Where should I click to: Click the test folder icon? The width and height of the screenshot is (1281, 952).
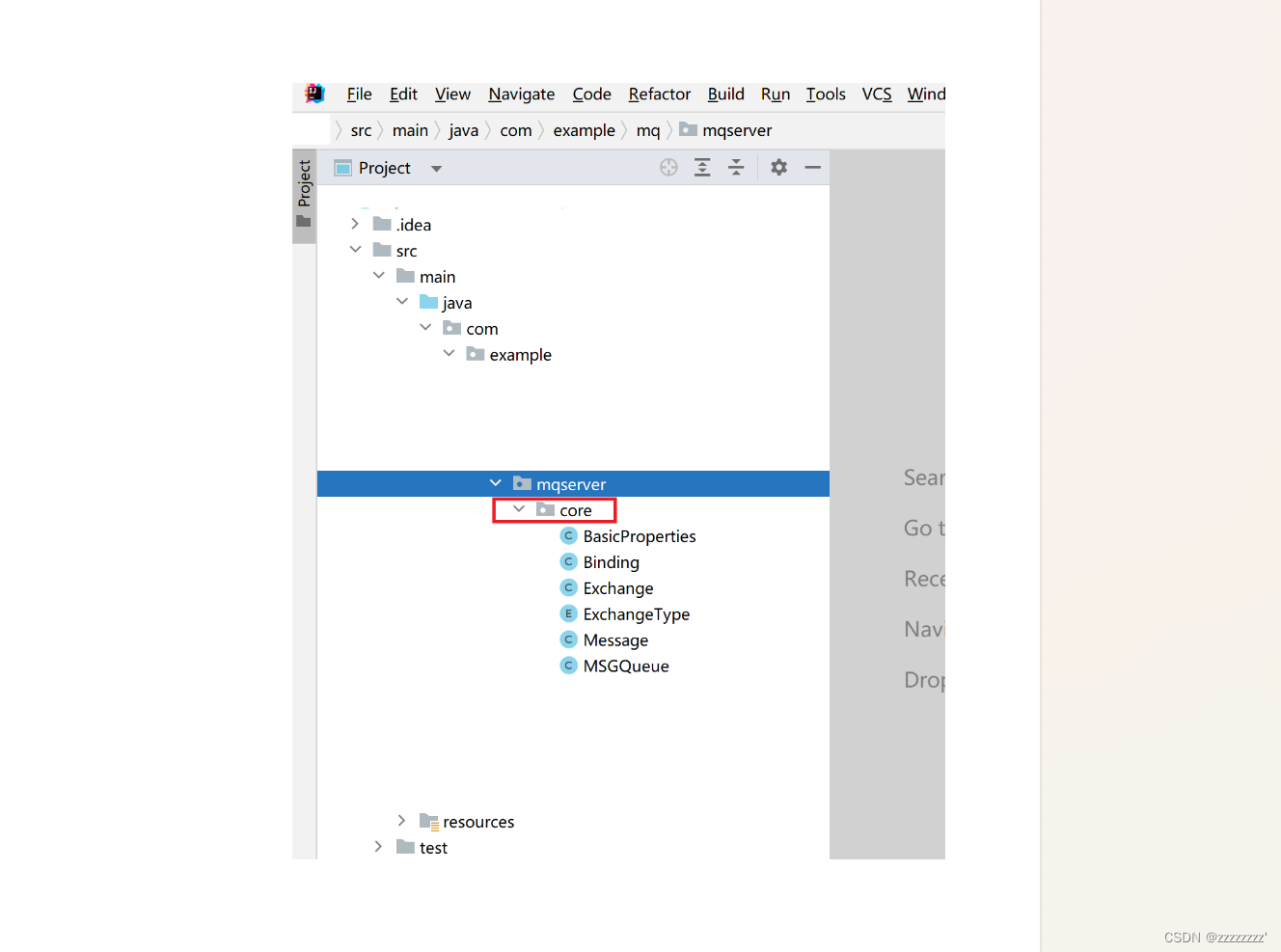point(405,847)
